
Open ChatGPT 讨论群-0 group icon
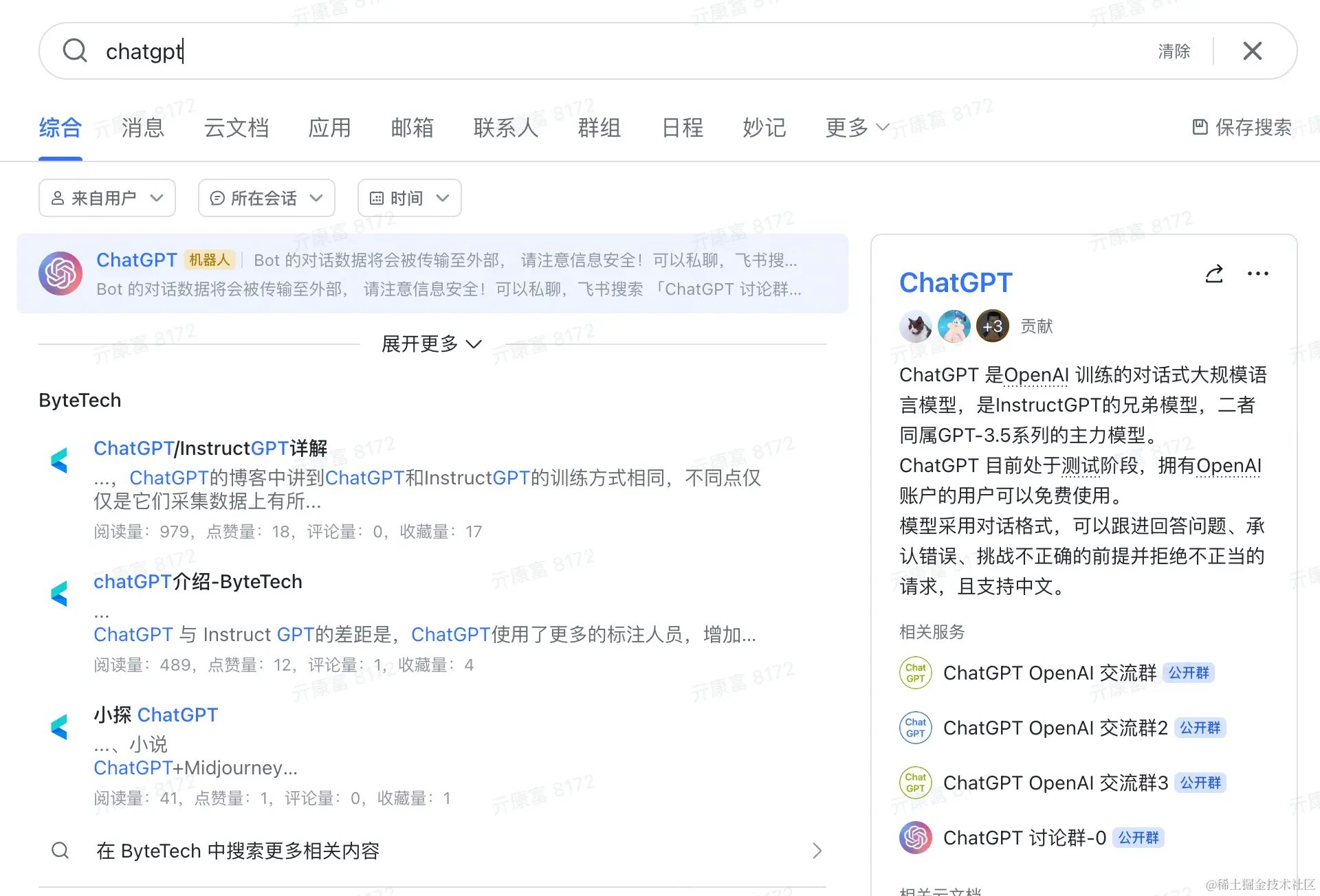(915, 838)
